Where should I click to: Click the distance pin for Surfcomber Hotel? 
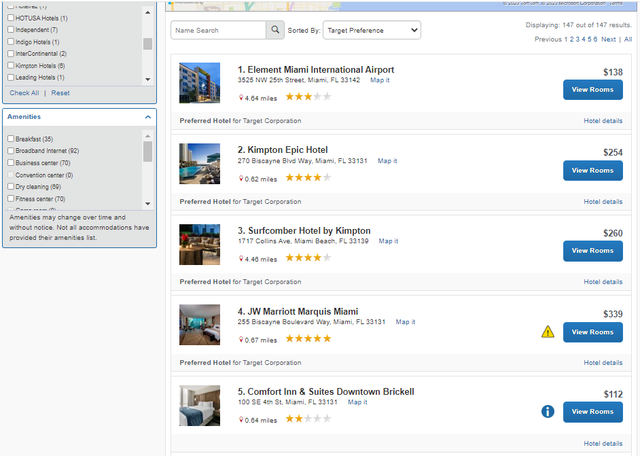(241, 259)
